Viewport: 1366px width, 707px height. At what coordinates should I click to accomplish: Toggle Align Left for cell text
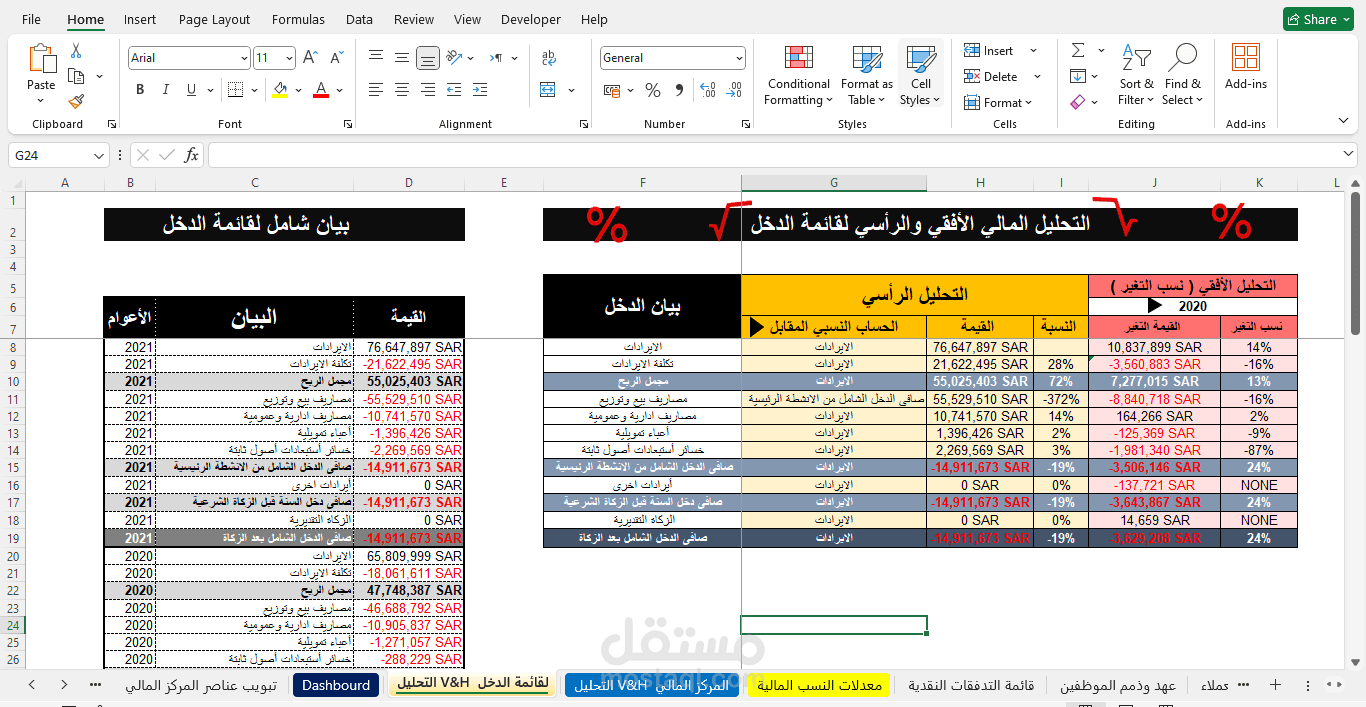point(376,90)
